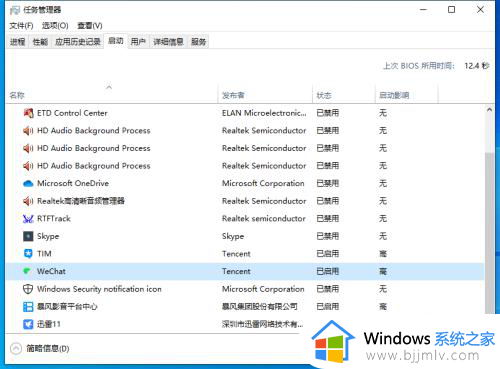Switch to the 详细信息 tab
This screenshot has height=369, width=500.
coord(168,42)
